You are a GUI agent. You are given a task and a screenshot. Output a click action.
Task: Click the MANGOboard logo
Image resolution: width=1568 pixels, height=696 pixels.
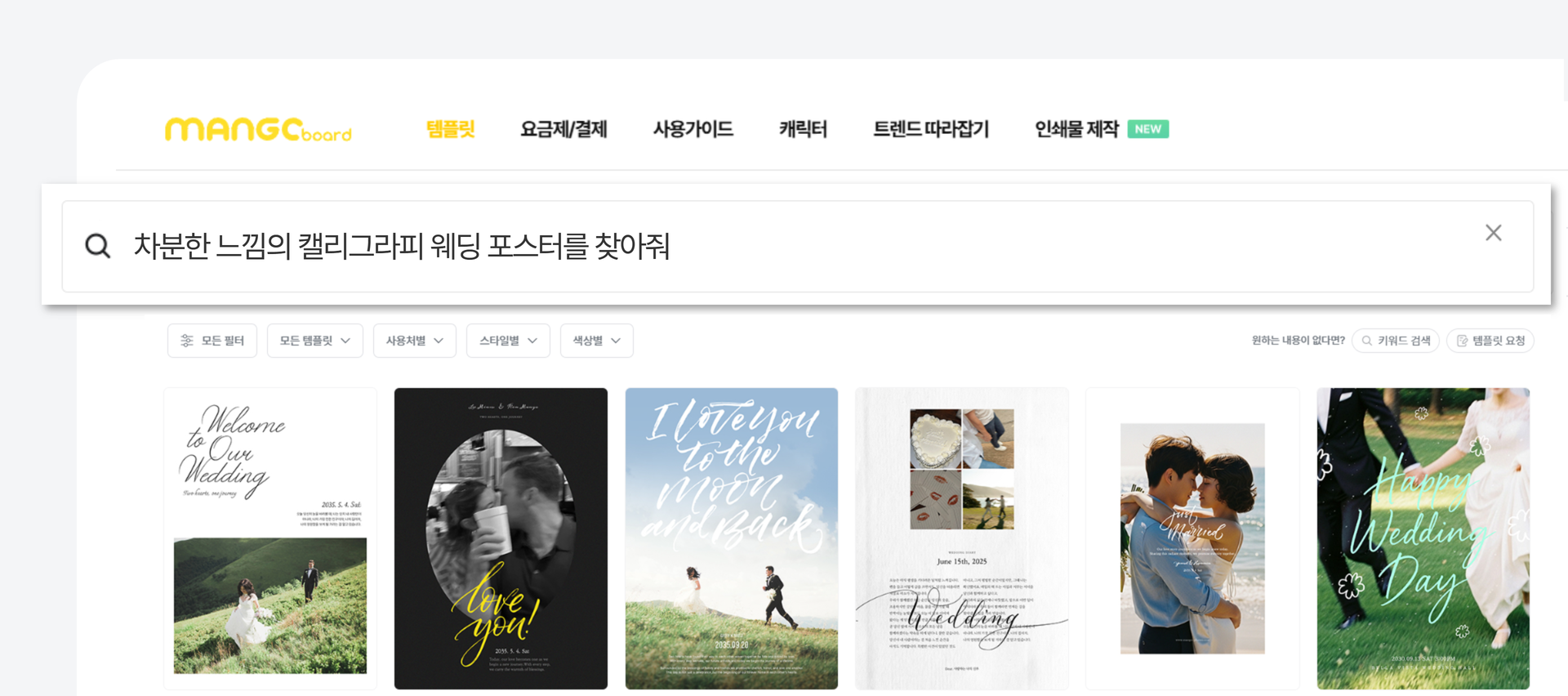[258, 129]
